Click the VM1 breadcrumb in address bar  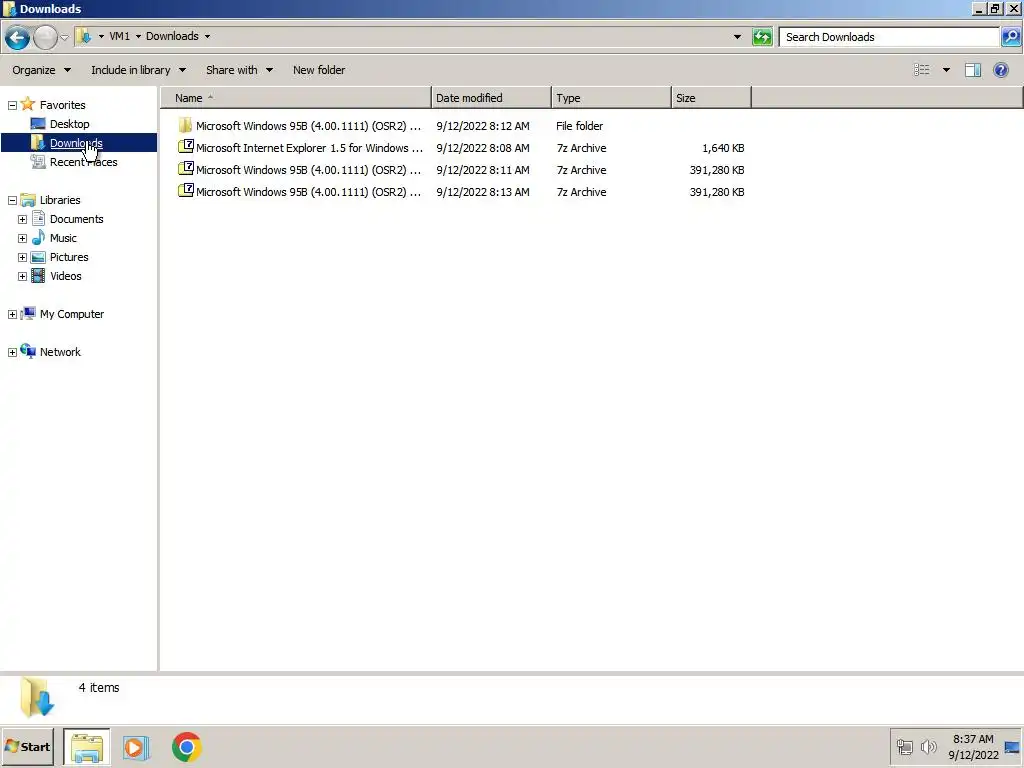click(x=120, y=36)
